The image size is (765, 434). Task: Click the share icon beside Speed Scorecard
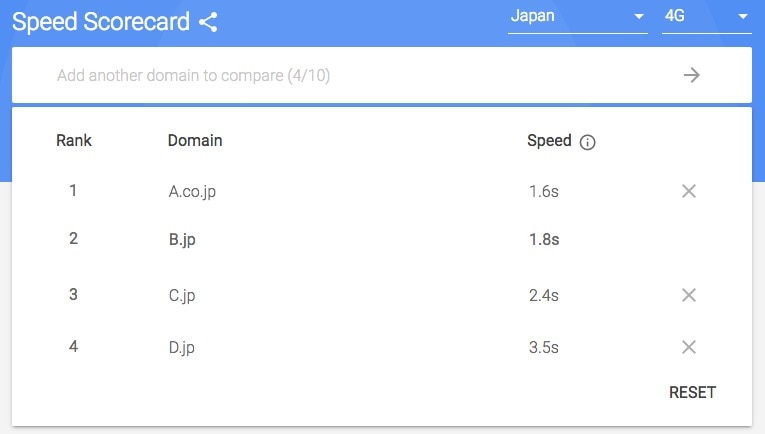pos(208,22)
